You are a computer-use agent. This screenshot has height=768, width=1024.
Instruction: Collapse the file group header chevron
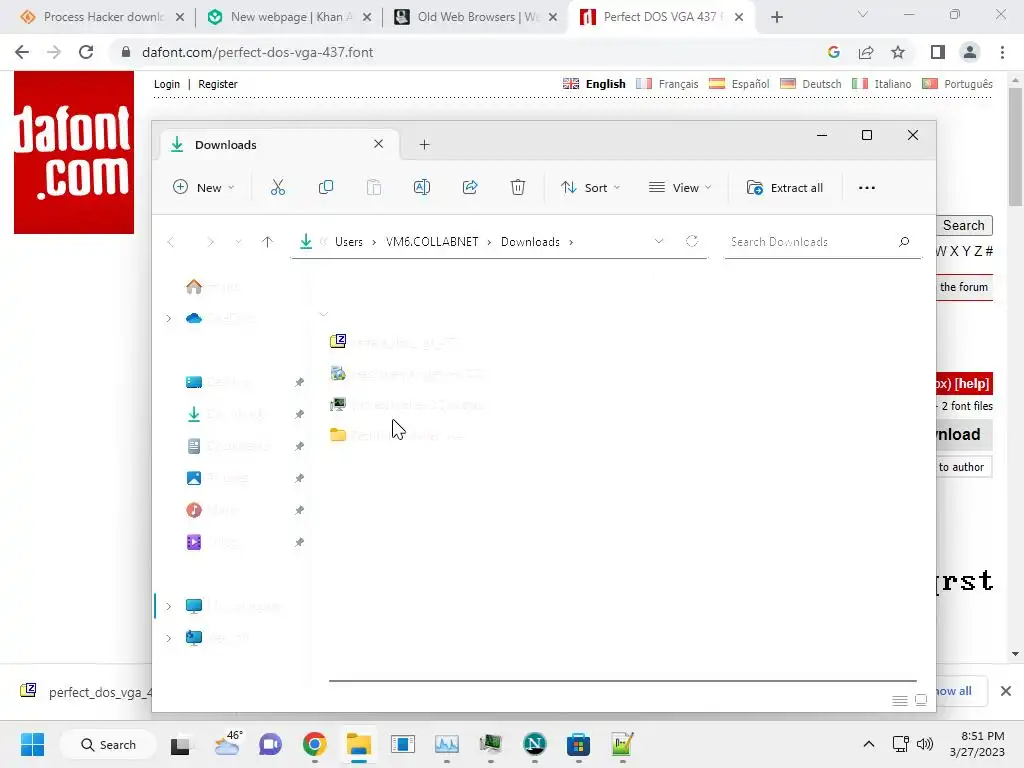point(323,314)
